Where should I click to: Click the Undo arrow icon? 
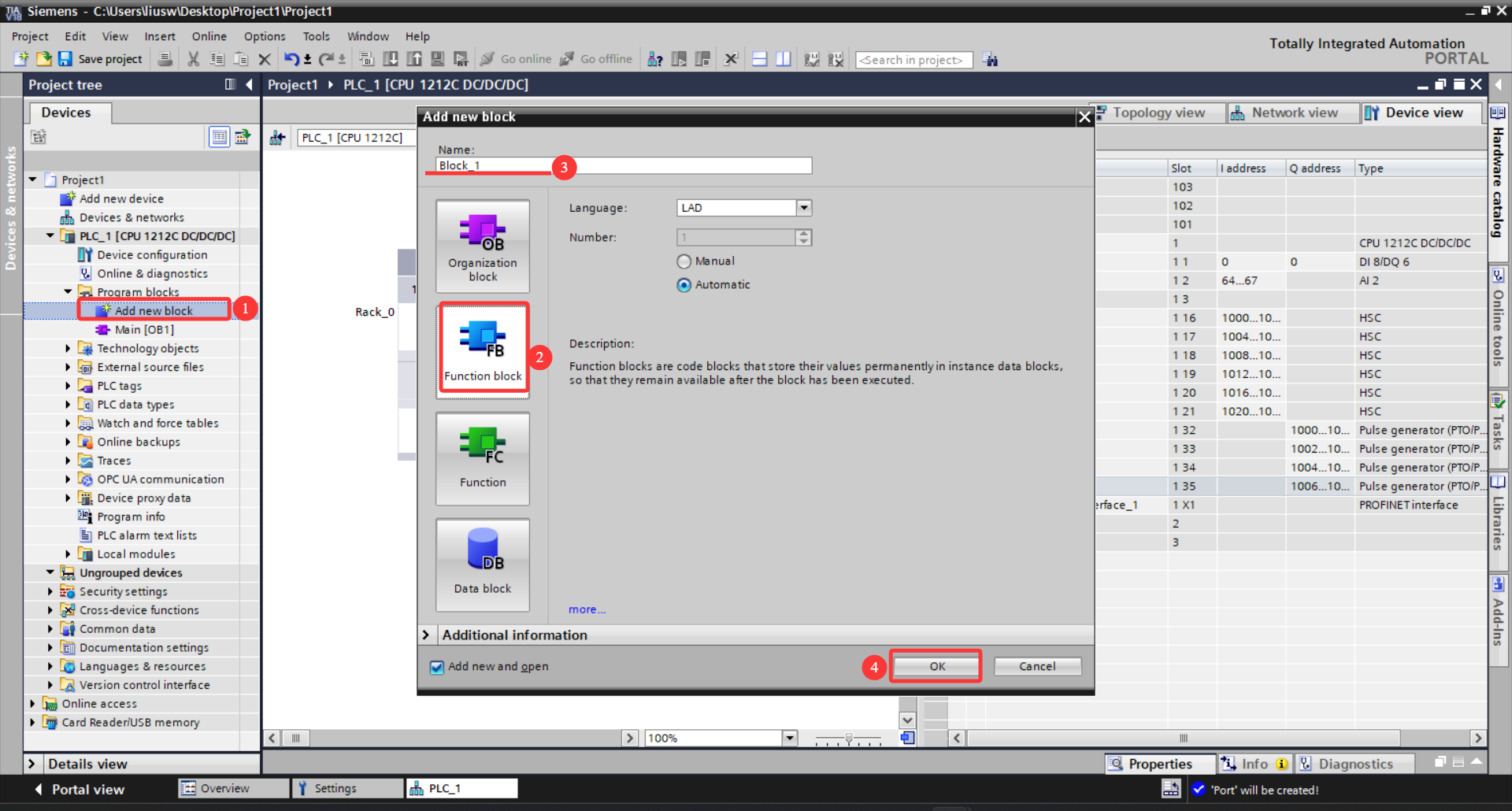291,59
